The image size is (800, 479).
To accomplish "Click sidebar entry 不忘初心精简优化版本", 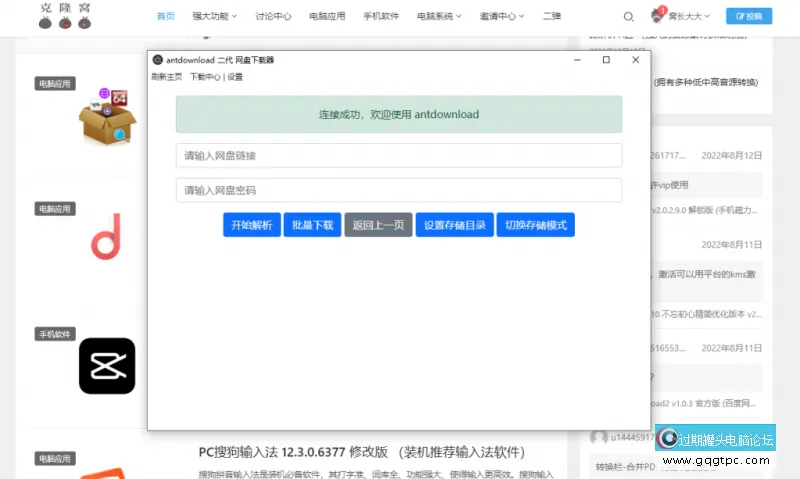I will pos(706,314).
